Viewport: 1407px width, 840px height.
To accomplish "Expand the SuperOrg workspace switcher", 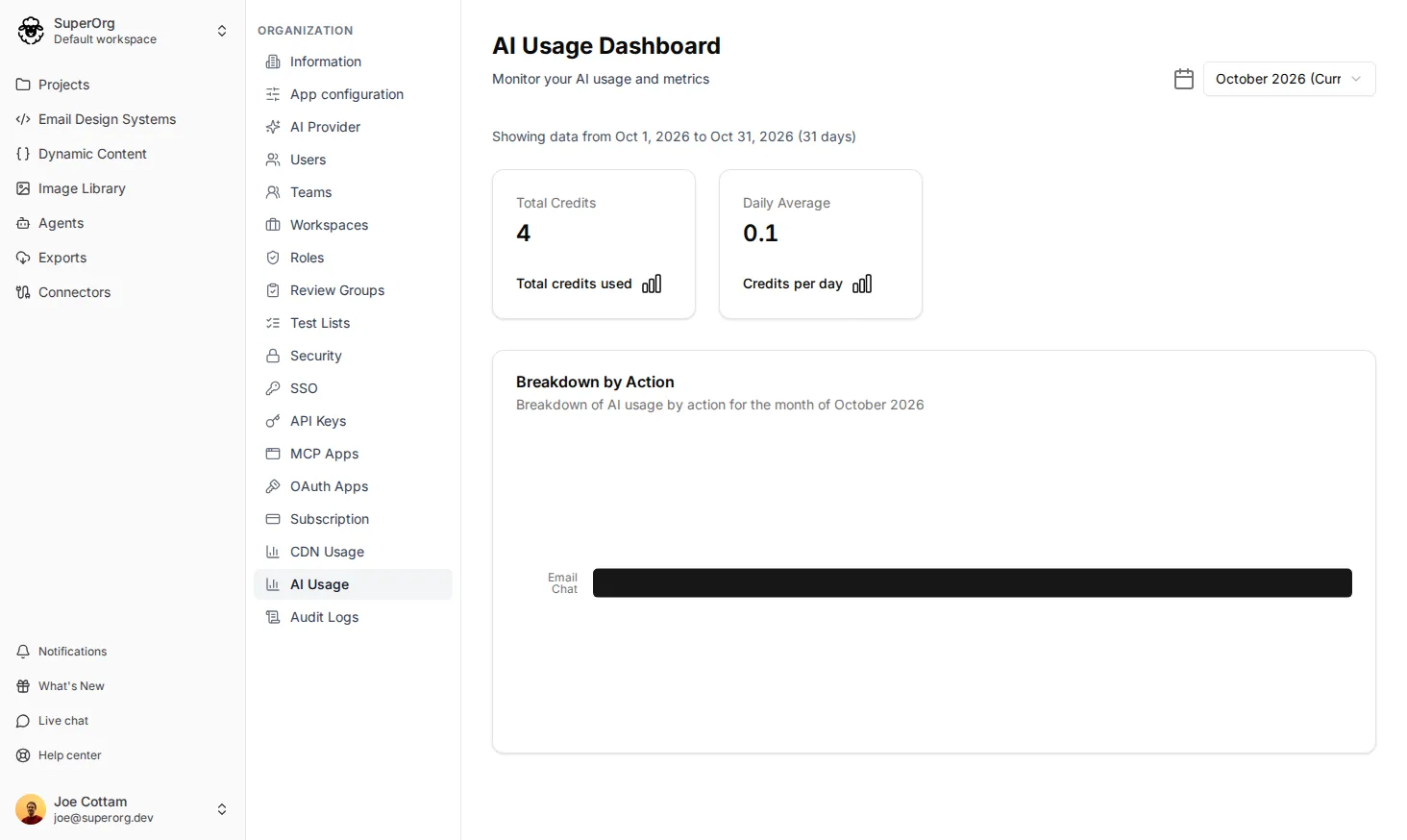I will (222, 31).
